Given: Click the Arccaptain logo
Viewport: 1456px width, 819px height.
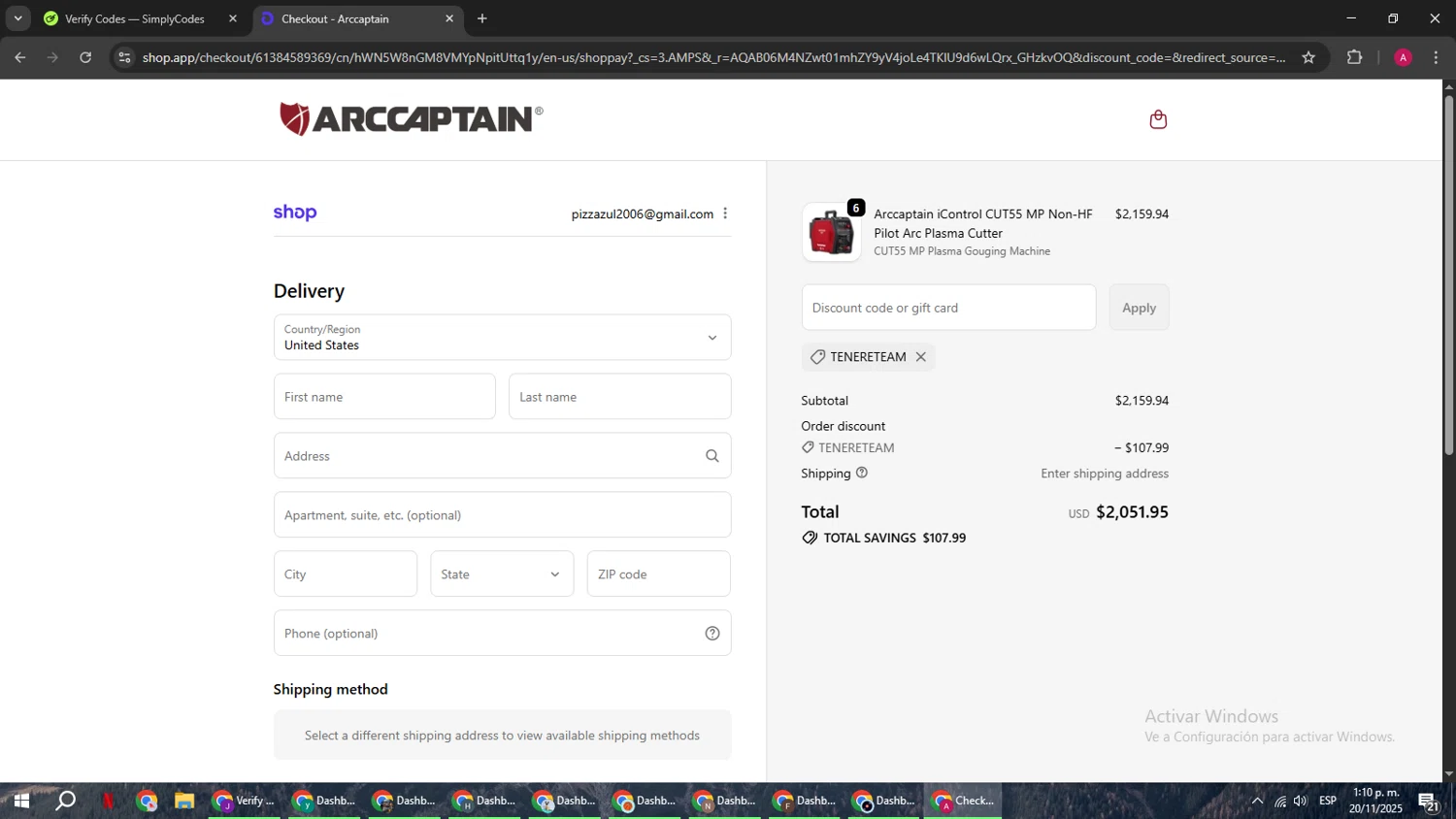Looking at the screenshot, I should pyautogui.click(x=412, y=118).
